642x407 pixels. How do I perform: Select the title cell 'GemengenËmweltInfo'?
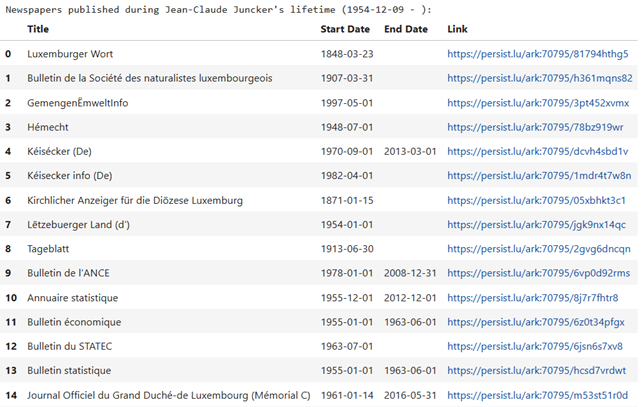[77, 103]
